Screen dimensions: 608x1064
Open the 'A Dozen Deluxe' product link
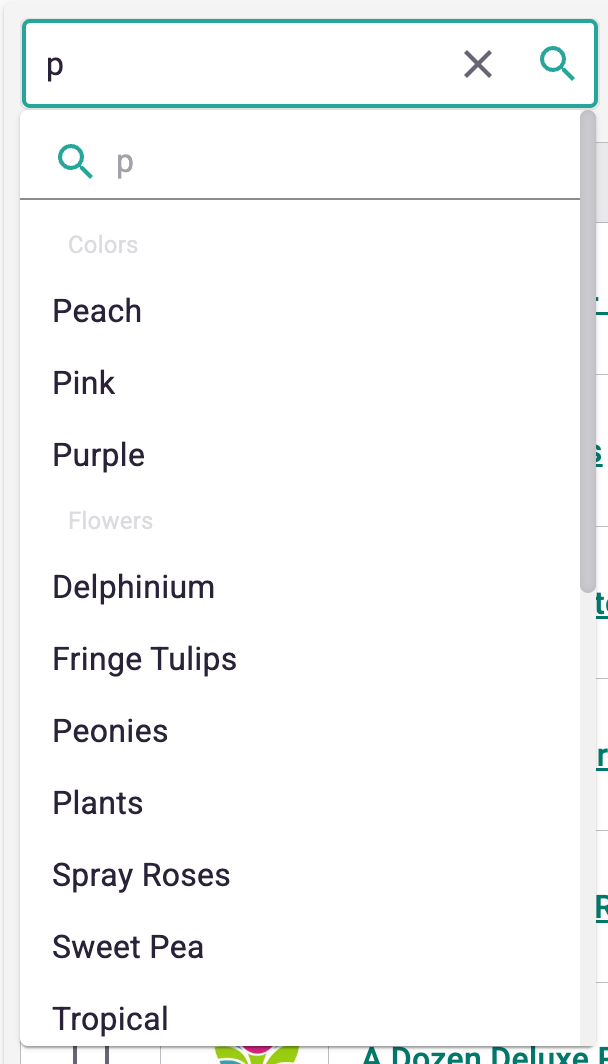click(484, 1055)
